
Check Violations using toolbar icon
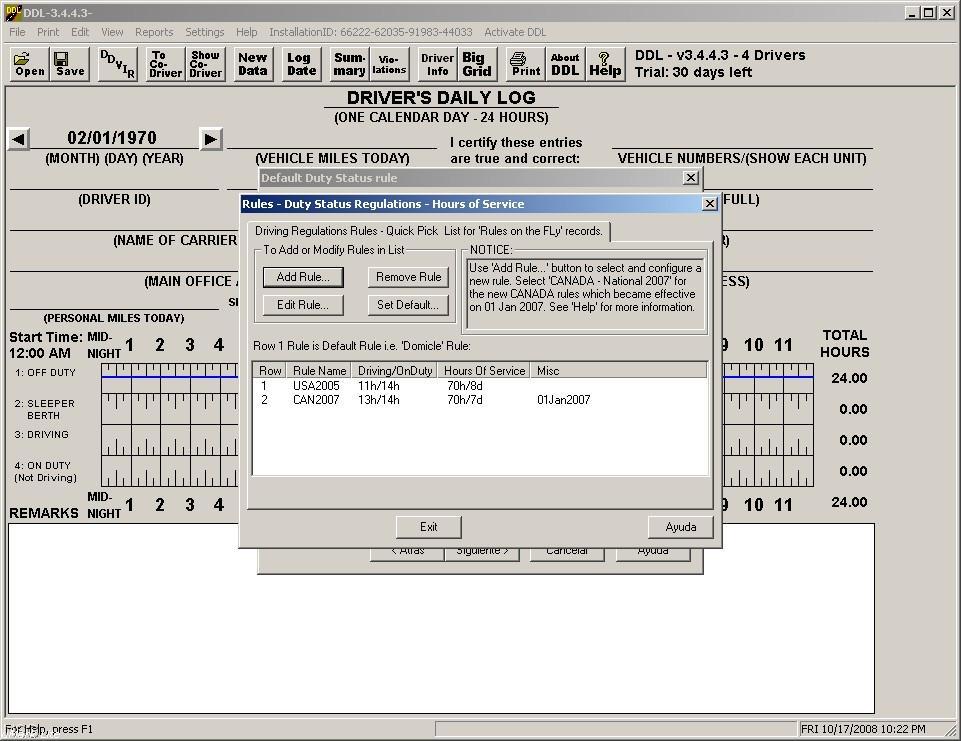(389, 64)
